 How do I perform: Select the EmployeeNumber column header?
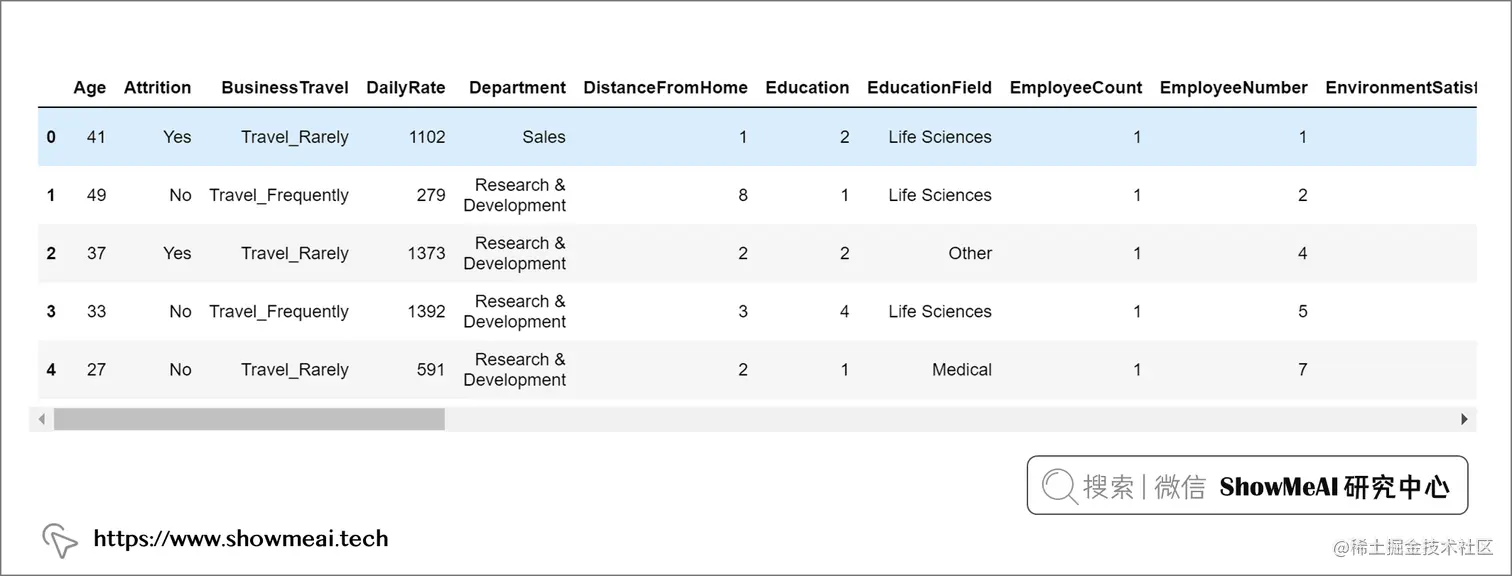(1233, 88)
